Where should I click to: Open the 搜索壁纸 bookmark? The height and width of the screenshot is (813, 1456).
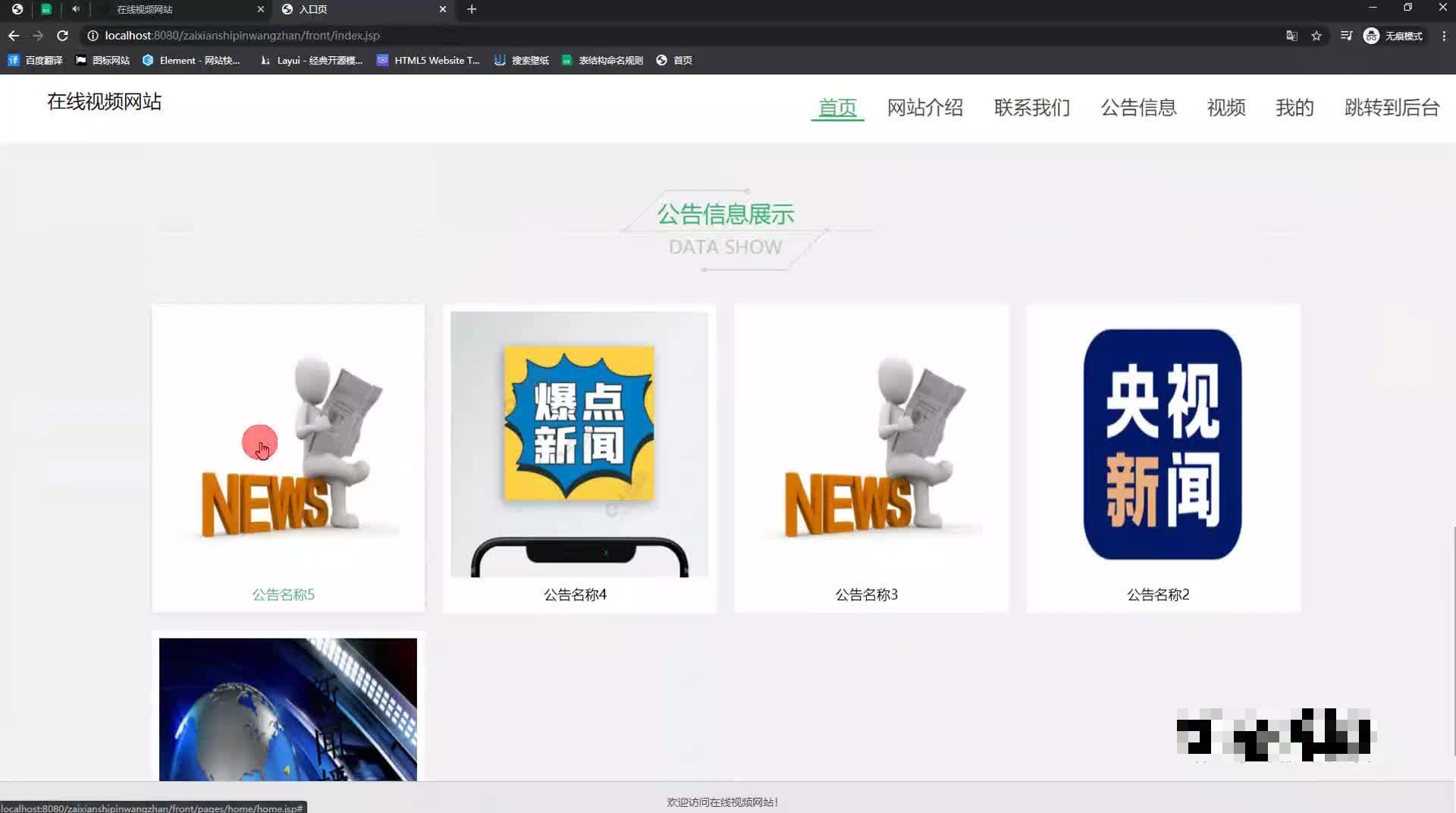522,60
